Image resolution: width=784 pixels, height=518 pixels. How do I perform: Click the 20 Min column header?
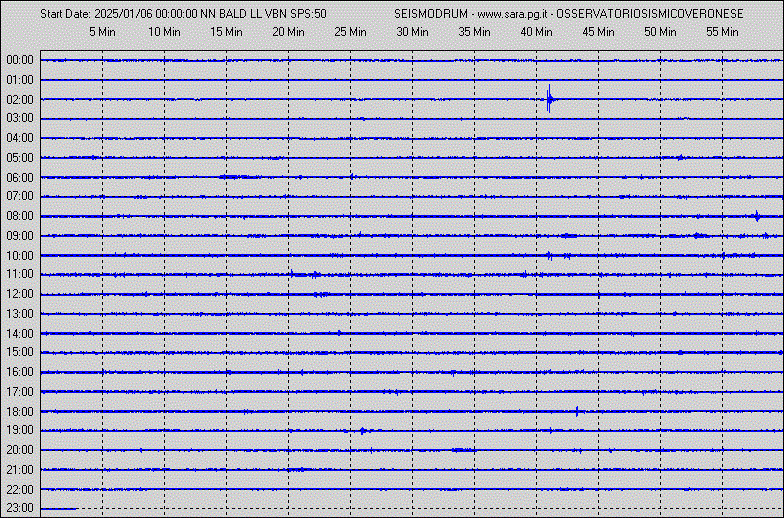[x=288, y=32]
